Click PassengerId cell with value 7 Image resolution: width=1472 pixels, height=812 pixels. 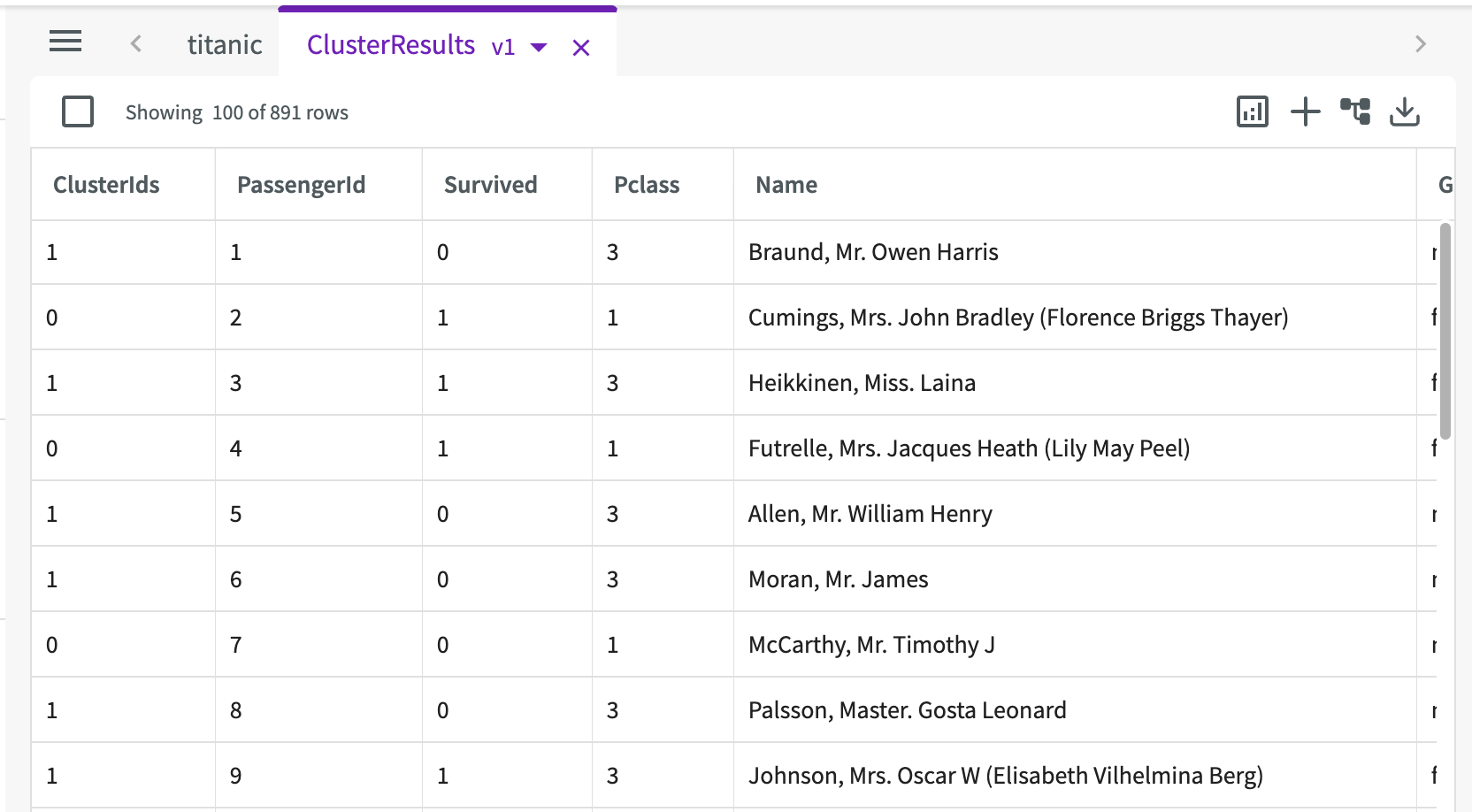319,645
